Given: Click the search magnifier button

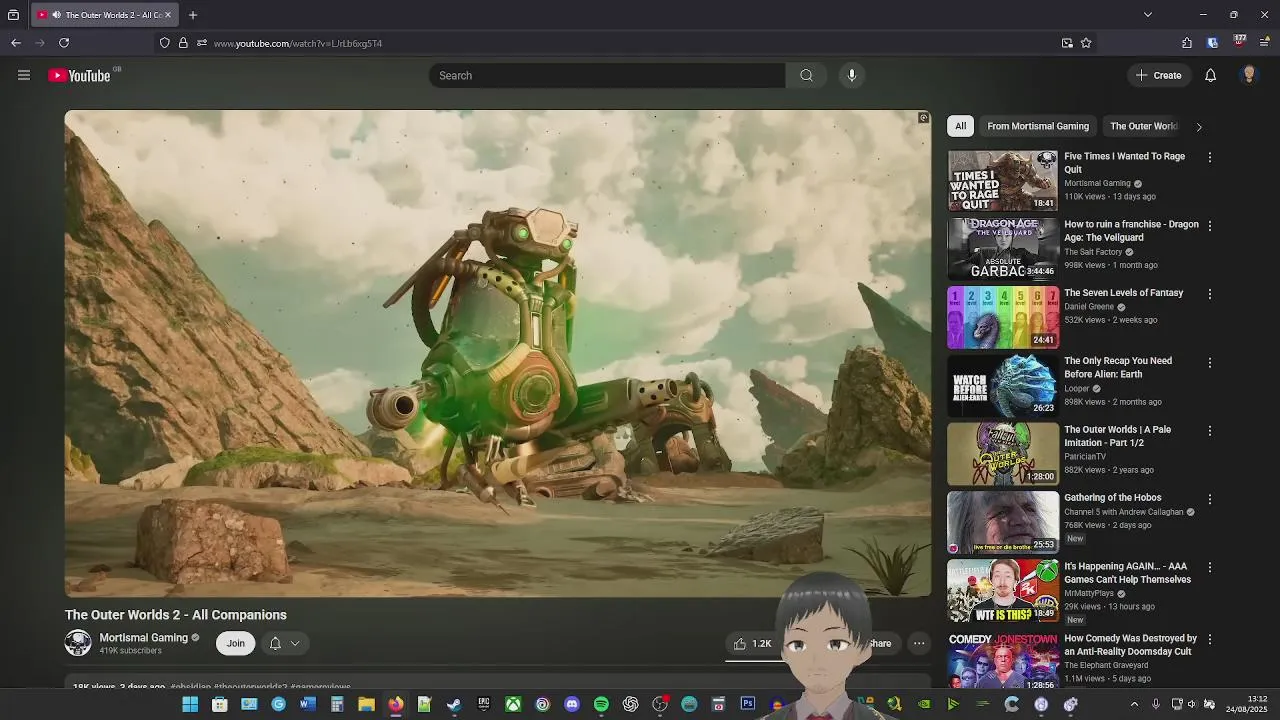Looking at the screenshot, I should pos(806,75).
